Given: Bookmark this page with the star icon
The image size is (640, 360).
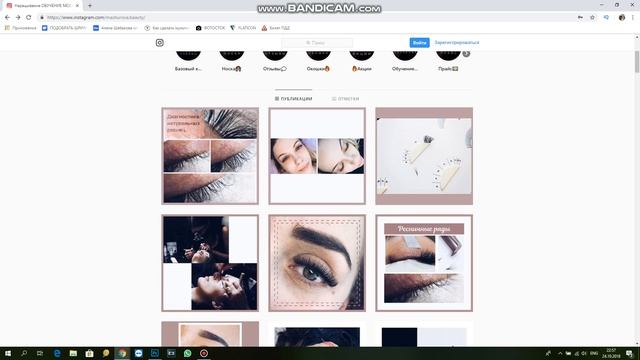Looking at the screenshot, I should pos(592,18).
